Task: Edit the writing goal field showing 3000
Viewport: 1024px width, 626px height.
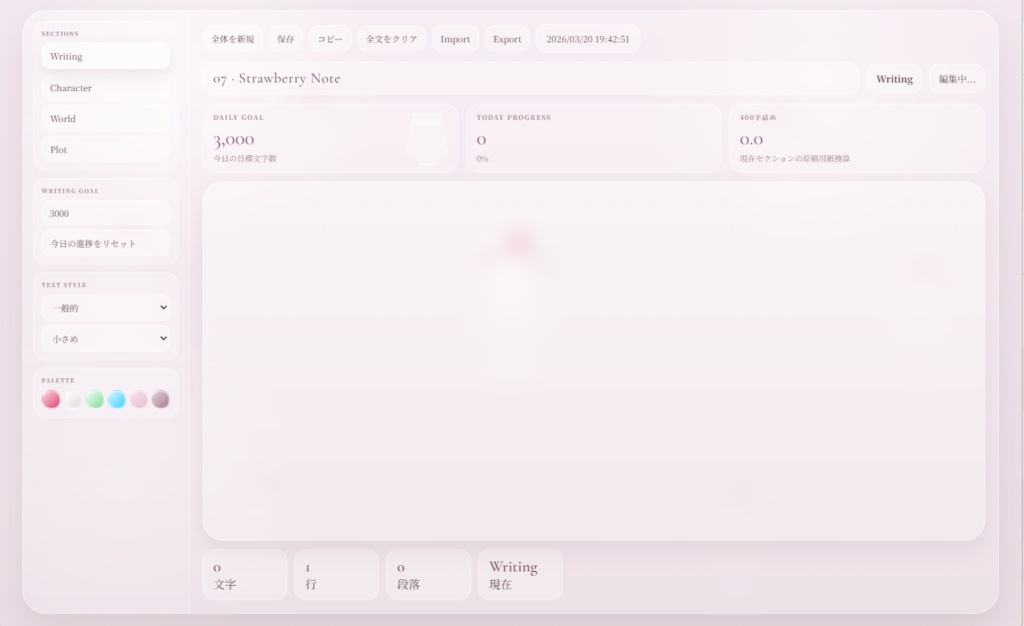Action: (x=105, y=213)
